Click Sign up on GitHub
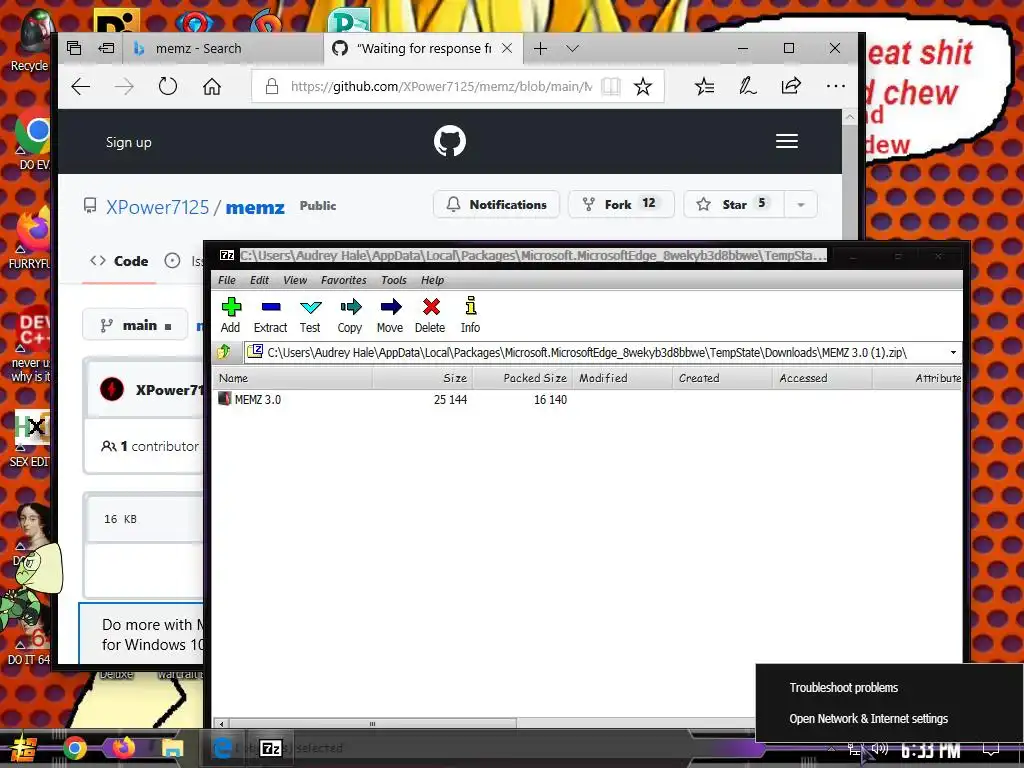Viewport: 1024px width, 768px height. pos(129,142)
